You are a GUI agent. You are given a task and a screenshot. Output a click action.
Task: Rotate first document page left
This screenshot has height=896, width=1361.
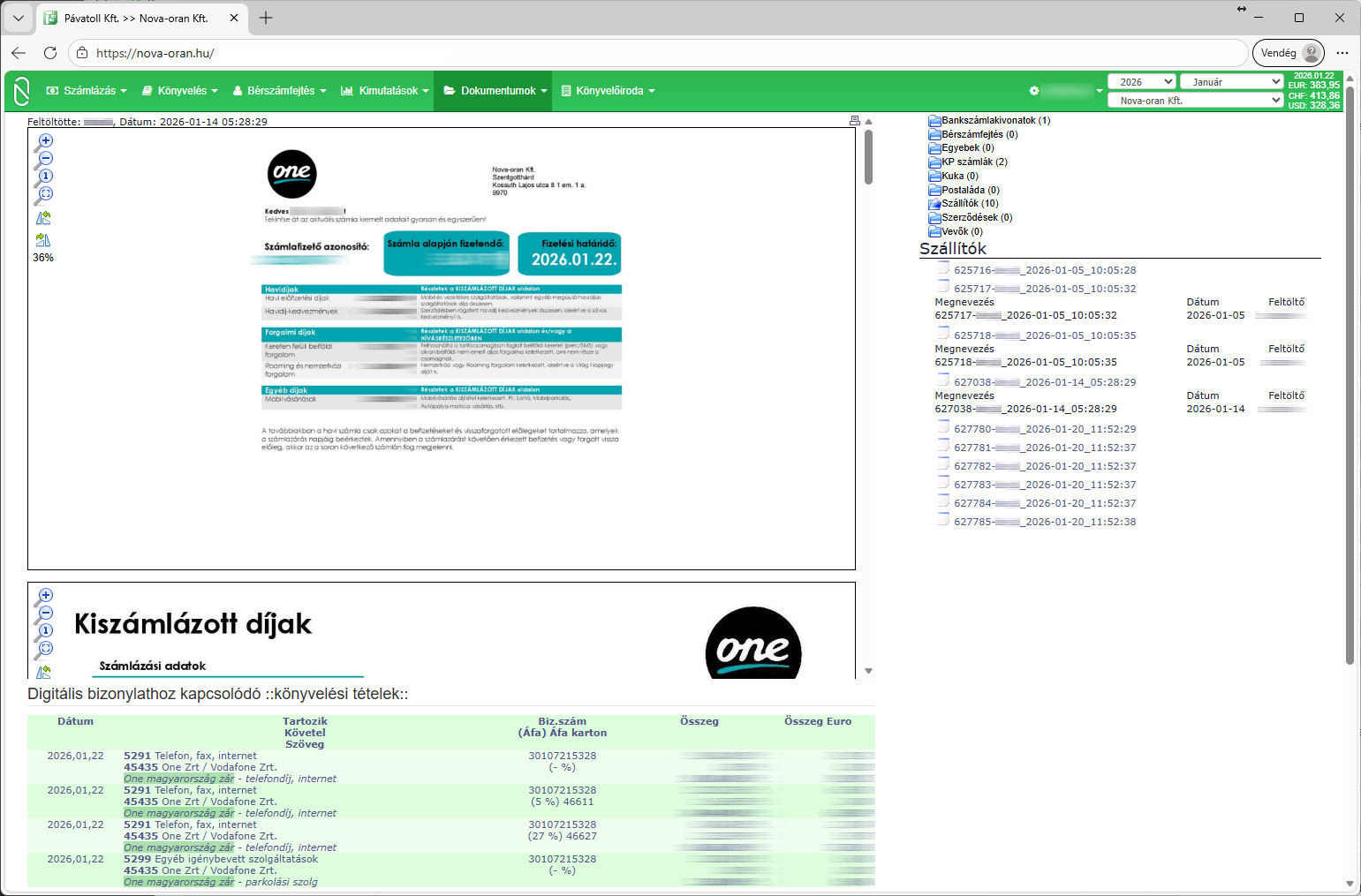click(43, 218)
